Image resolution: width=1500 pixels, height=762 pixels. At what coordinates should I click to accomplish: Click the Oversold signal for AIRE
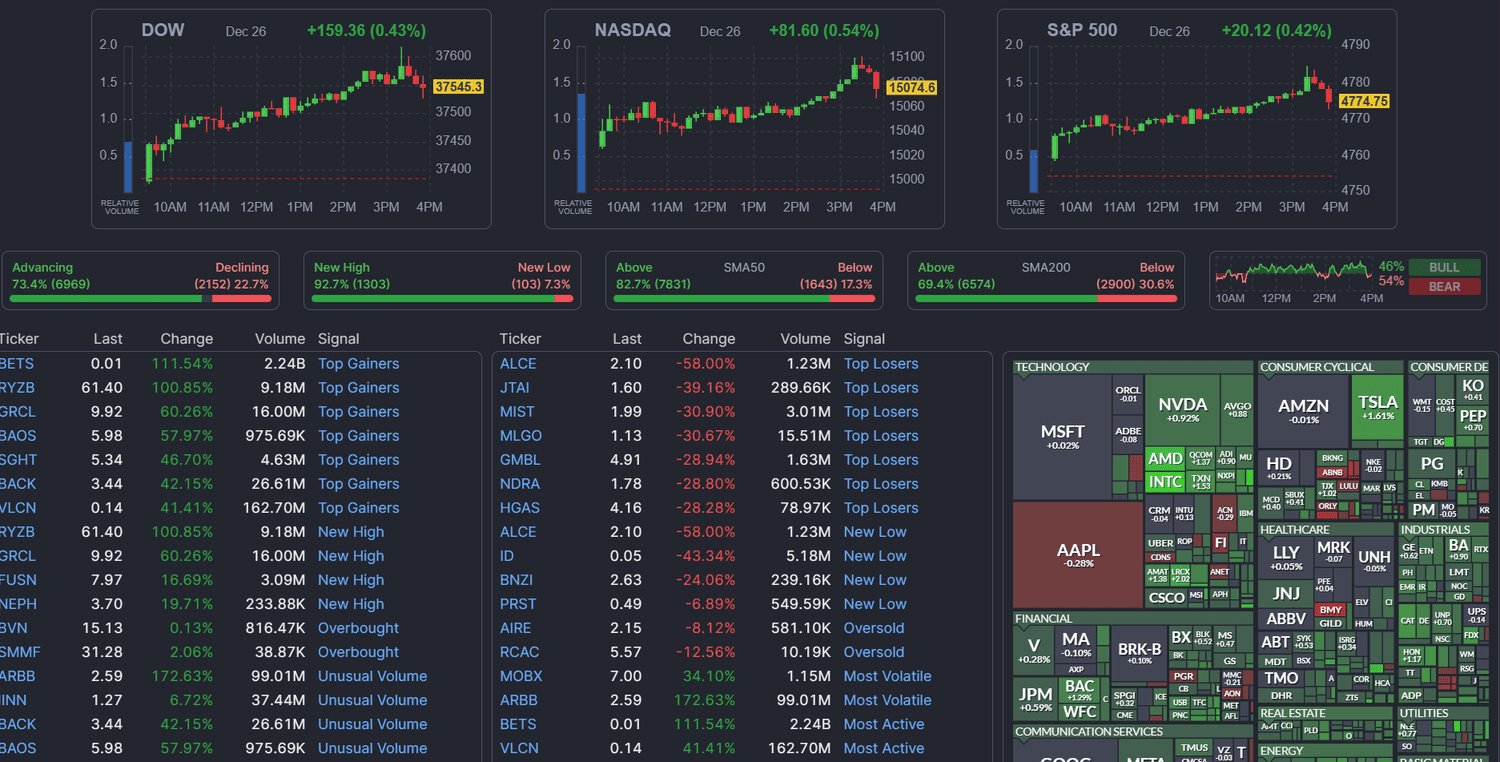click(873, 627)
